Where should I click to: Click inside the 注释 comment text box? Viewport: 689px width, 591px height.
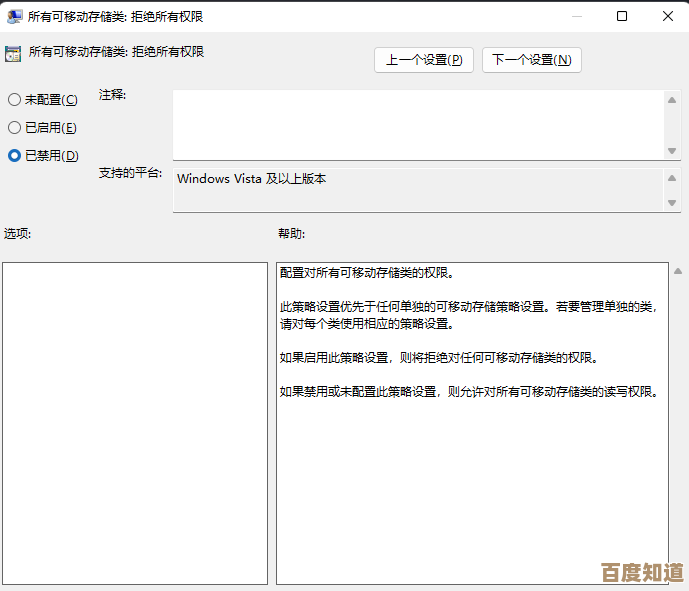418,123
